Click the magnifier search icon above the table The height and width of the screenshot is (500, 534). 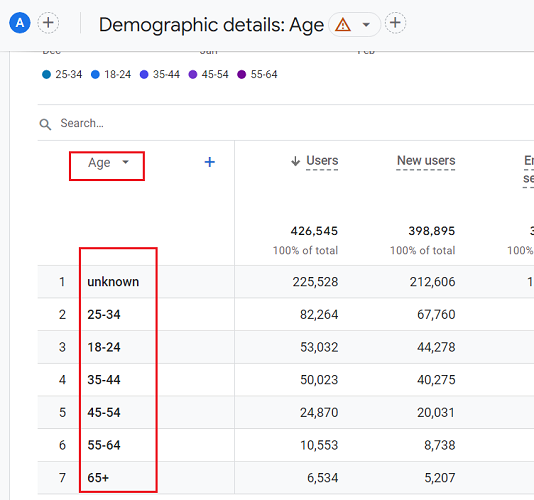coord(45,124)
